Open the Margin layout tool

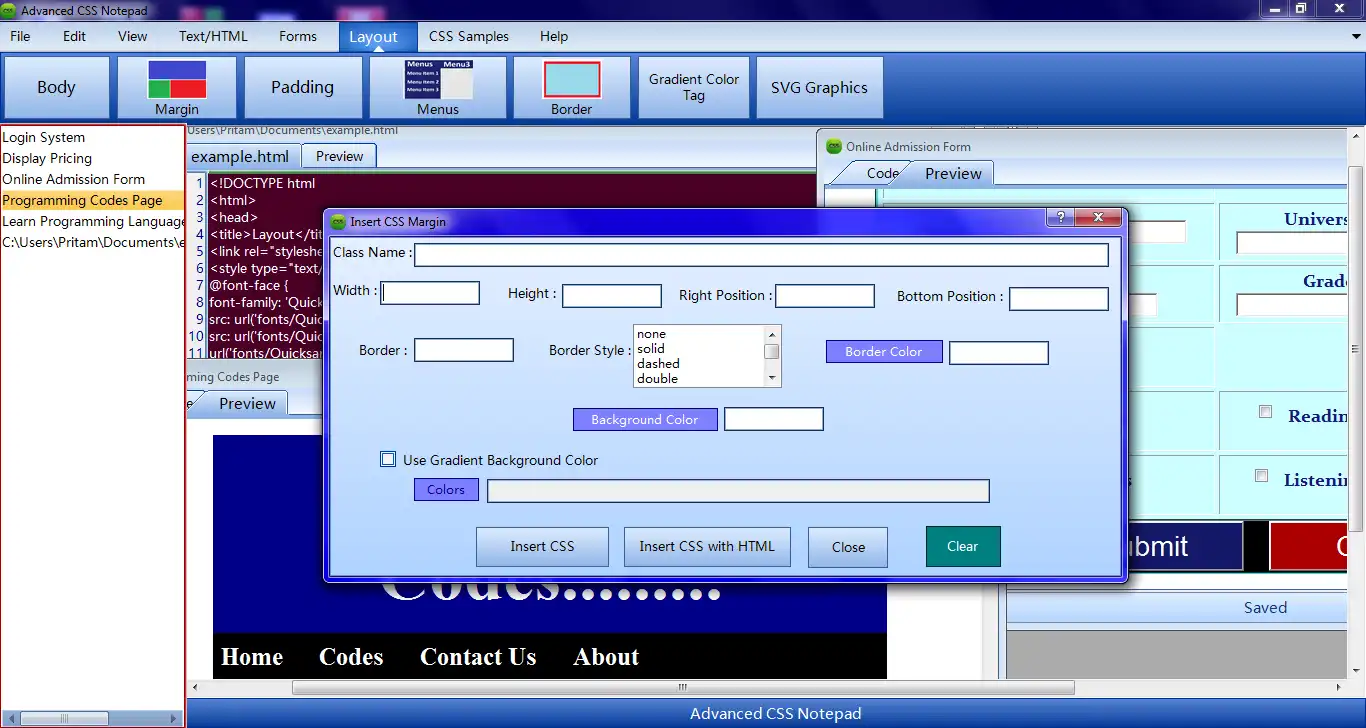coord(177,87)
